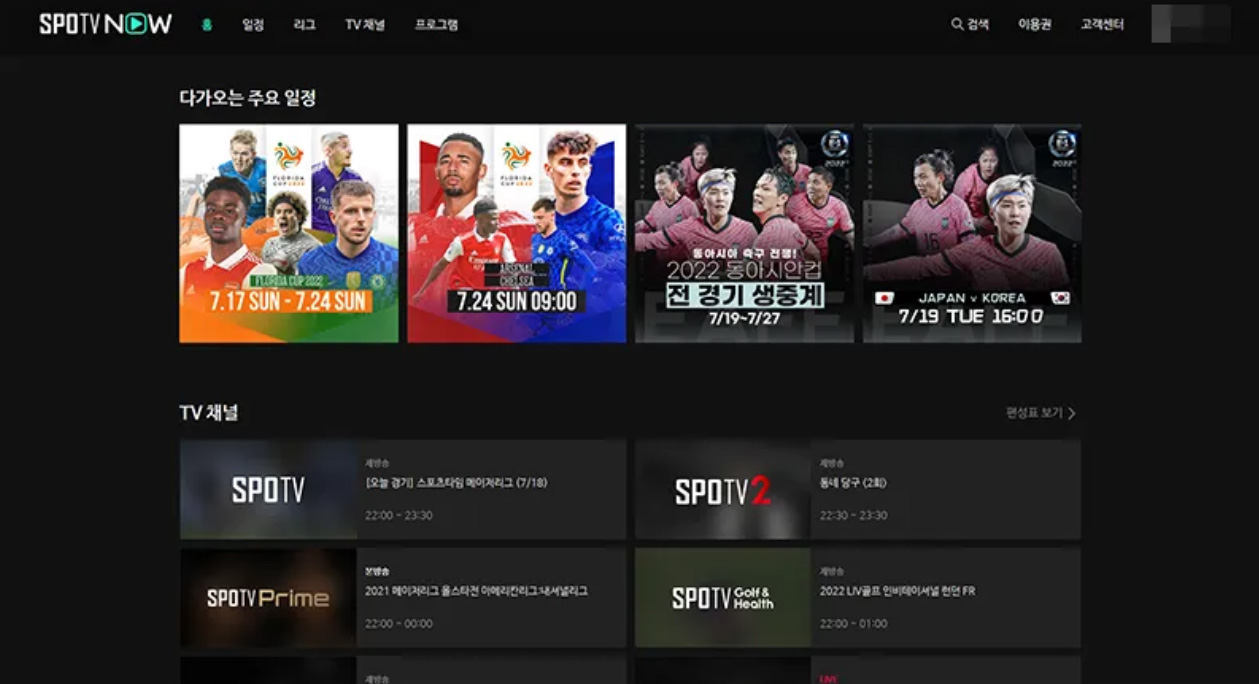The width and height of the screenshot is (1259, 684).
Task: Open Japan v Korea 7/19 banner
Action: [x=972, y=233]
